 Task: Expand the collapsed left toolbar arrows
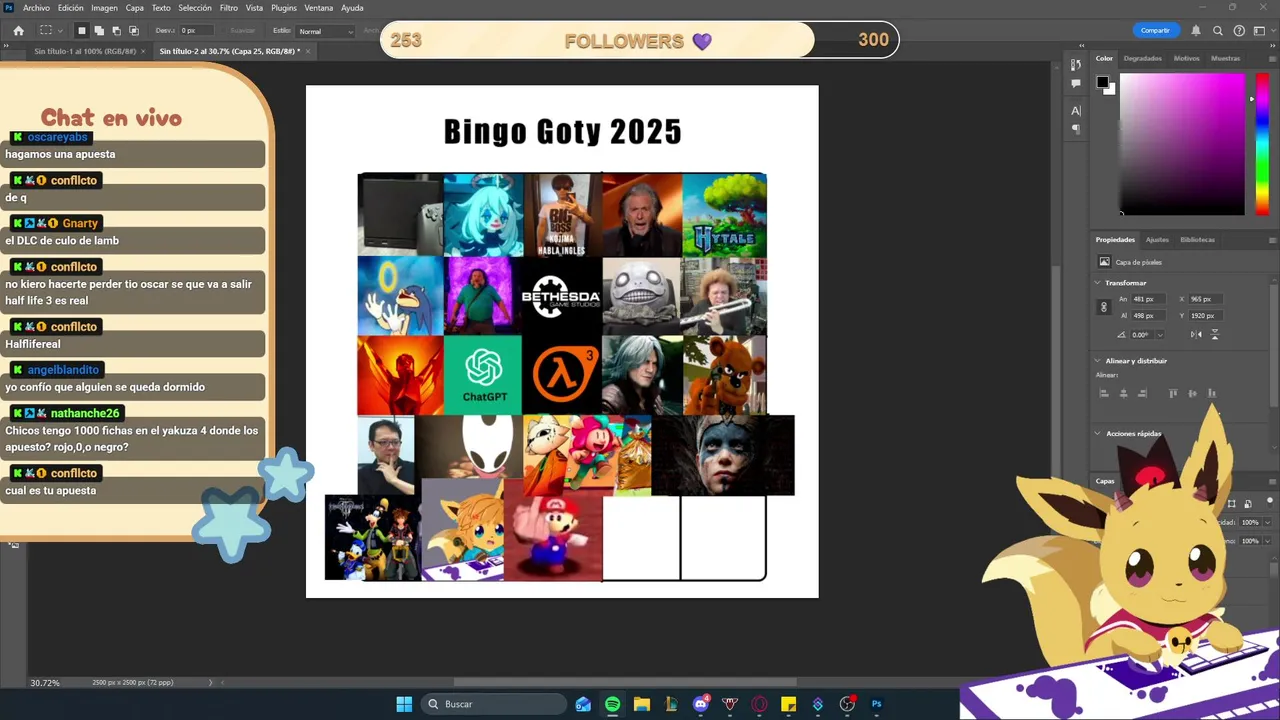(x=5, y=45)
